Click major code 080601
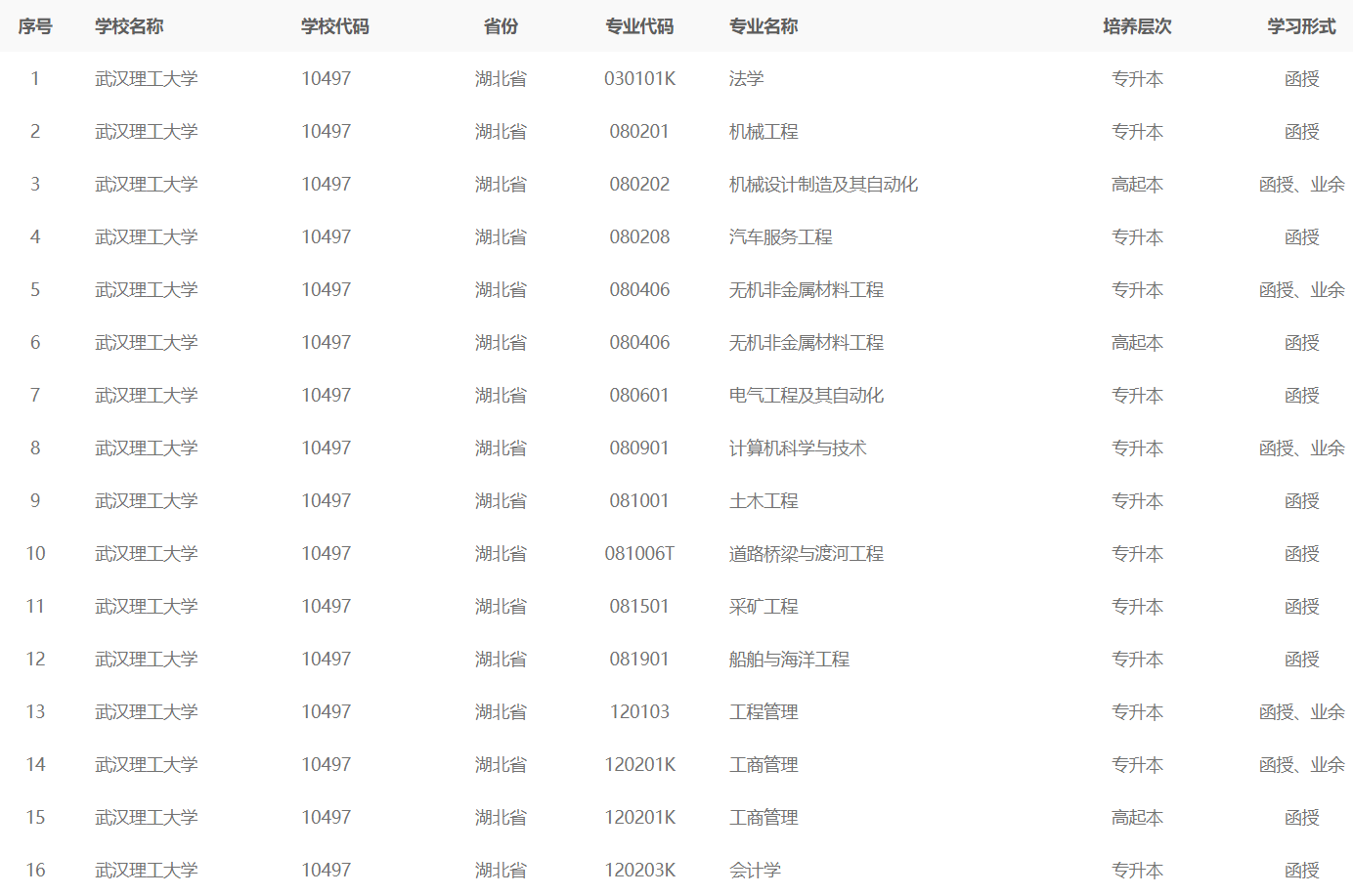The image size is (1353, 896). click(x=639, y=396)
